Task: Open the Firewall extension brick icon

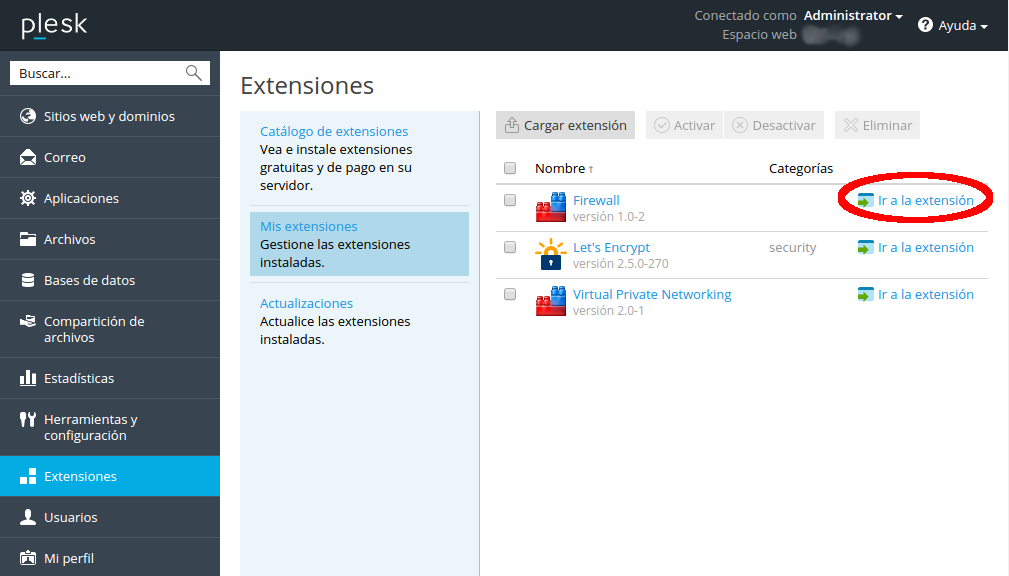Action: [551, 207]
